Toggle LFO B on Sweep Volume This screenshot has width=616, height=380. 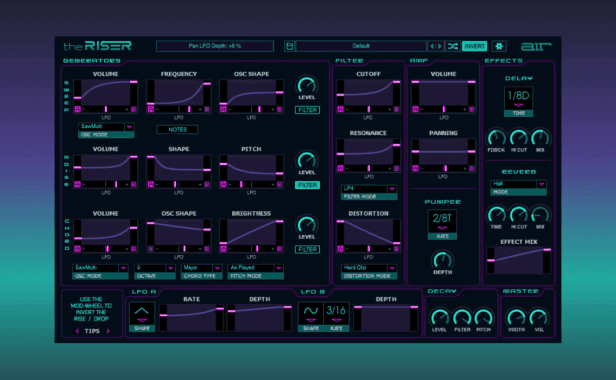coord(134,109)
